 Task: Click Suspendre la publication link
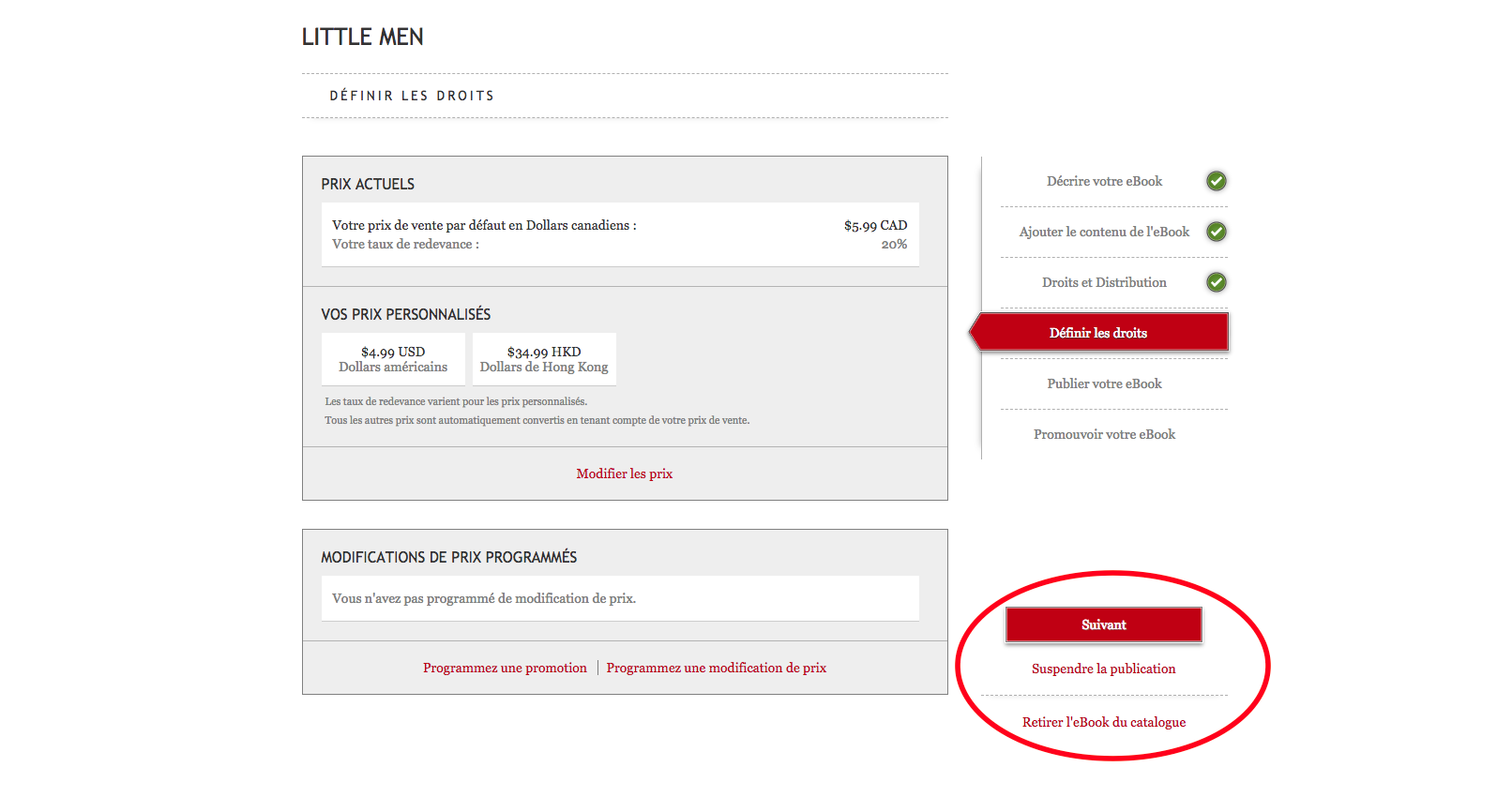coord(1103,669)
